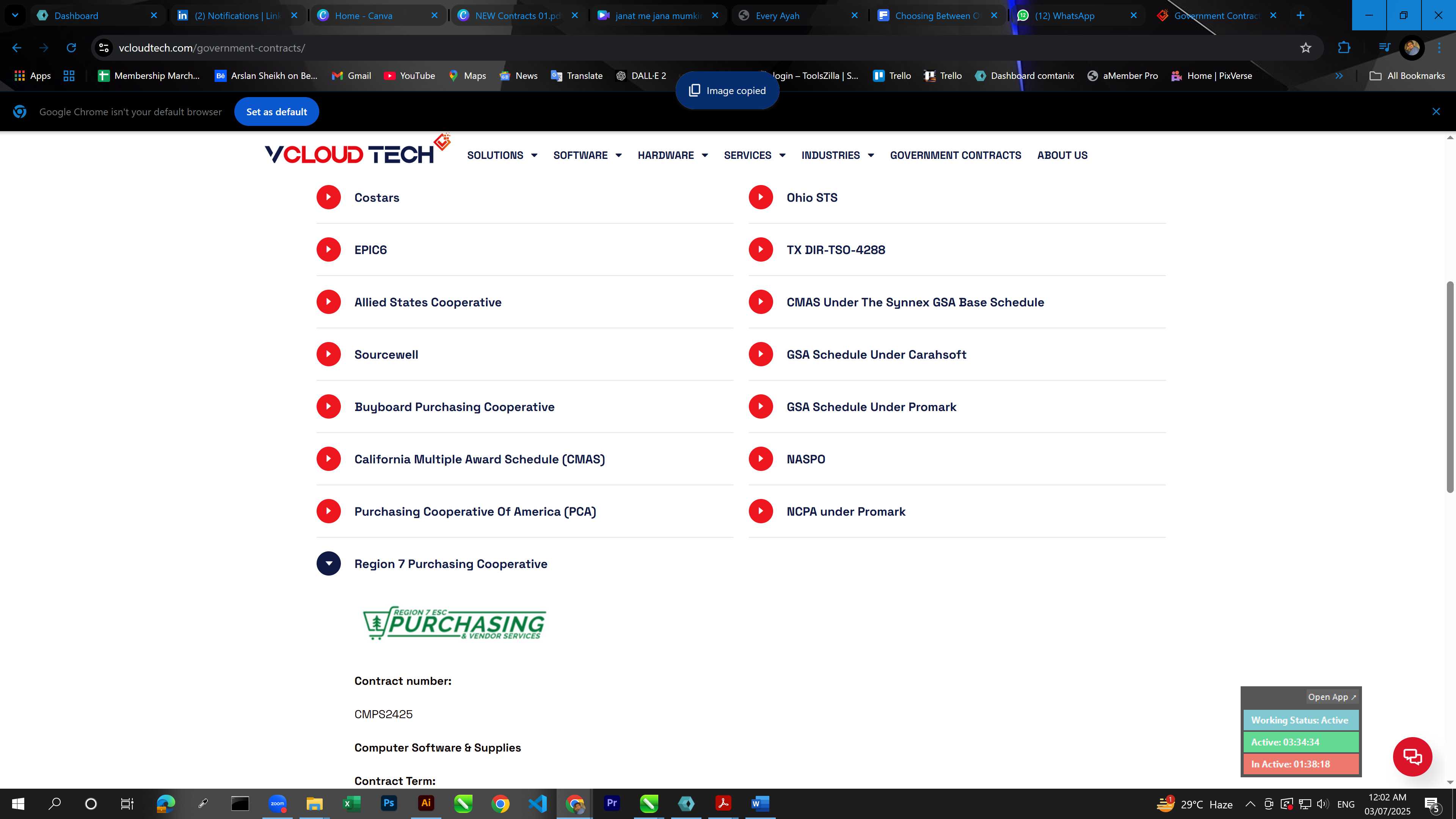Screen dimensions: 1456x819
Task: Switch to LinkedIn Notifications tab
Action: pyautogui.click(x=237, y=15)
